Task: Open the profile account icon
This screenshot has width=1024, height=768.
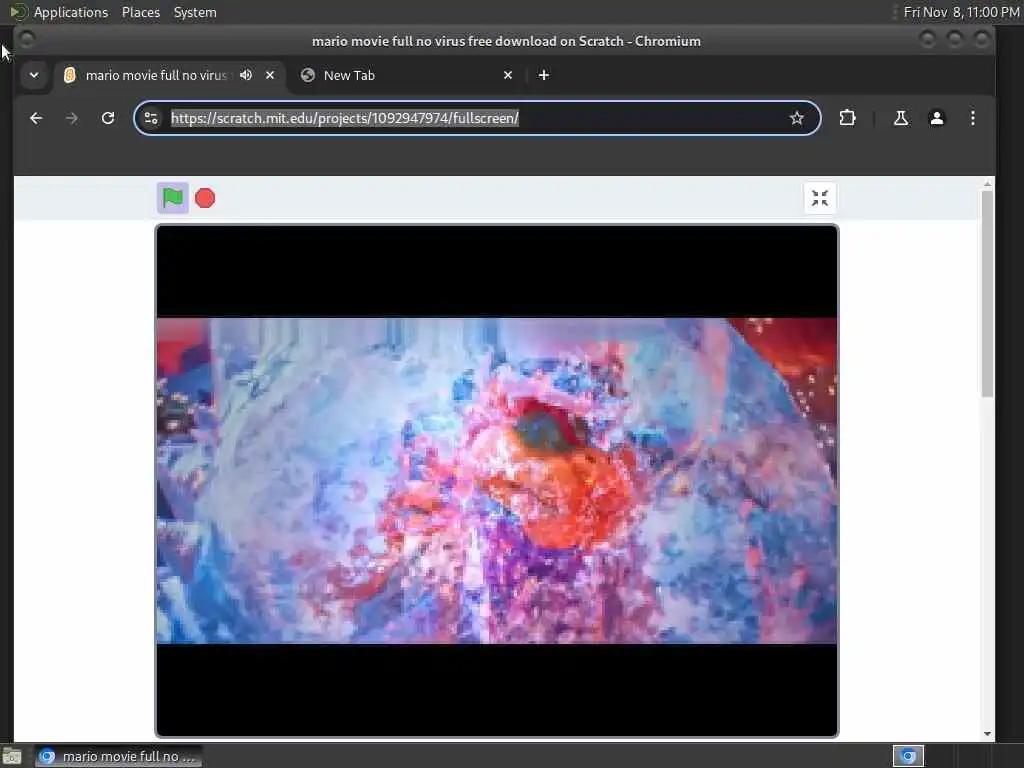Action: tap(936, 118)
